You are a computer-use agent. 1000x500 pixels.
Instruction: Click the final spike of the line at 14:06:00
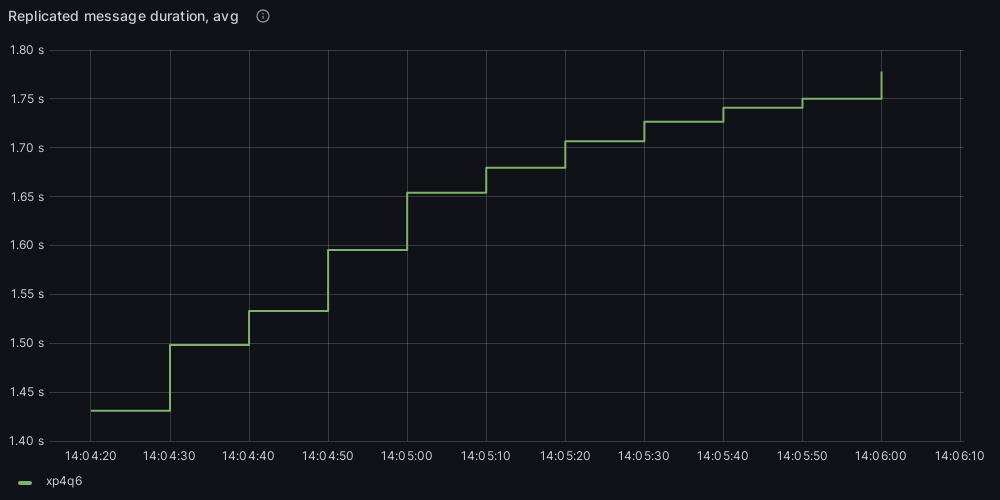click(x=881, y=80)
